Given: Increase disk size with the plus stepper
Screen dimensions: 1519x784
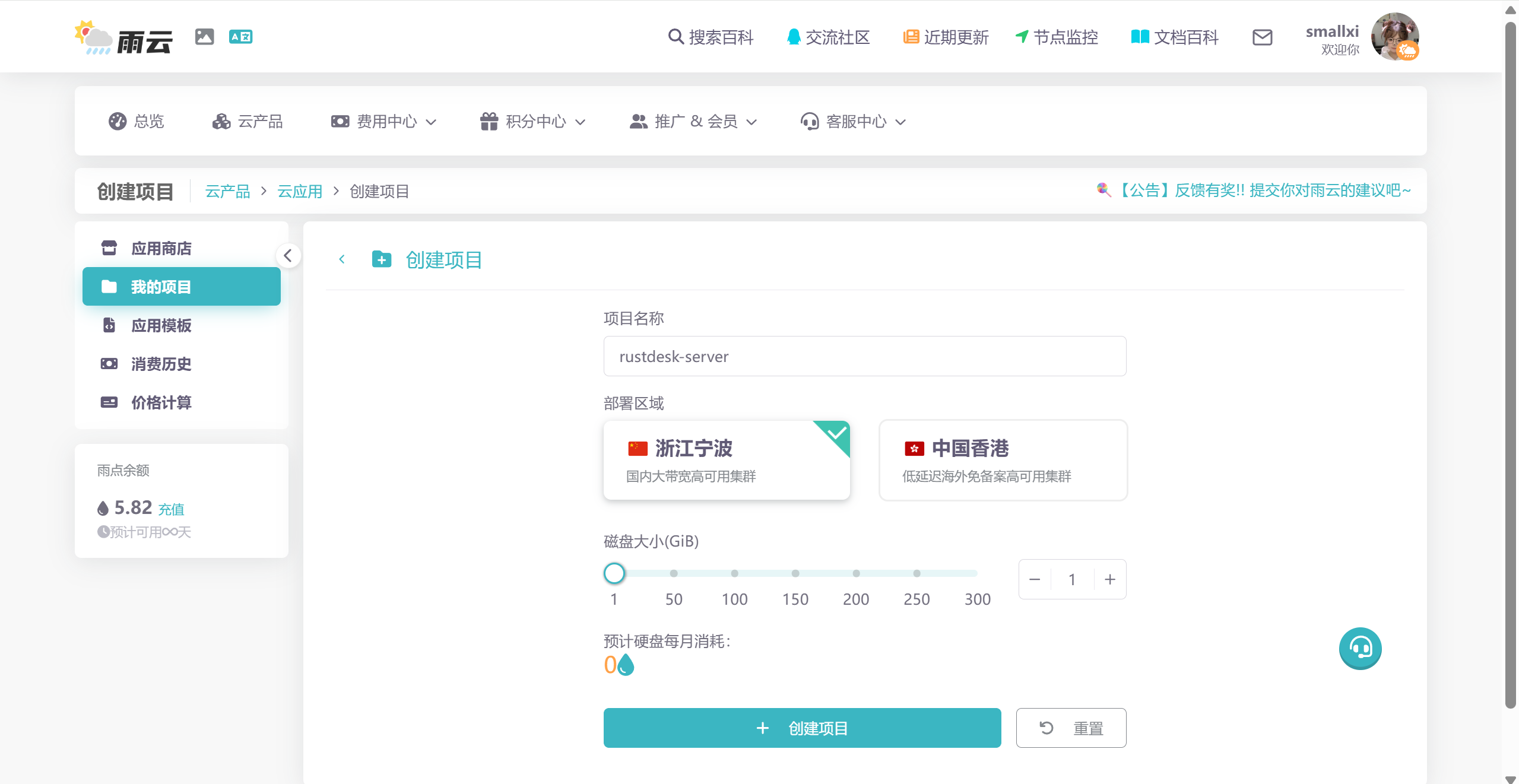Looking at the screenshot, I should coord(1109,579).
